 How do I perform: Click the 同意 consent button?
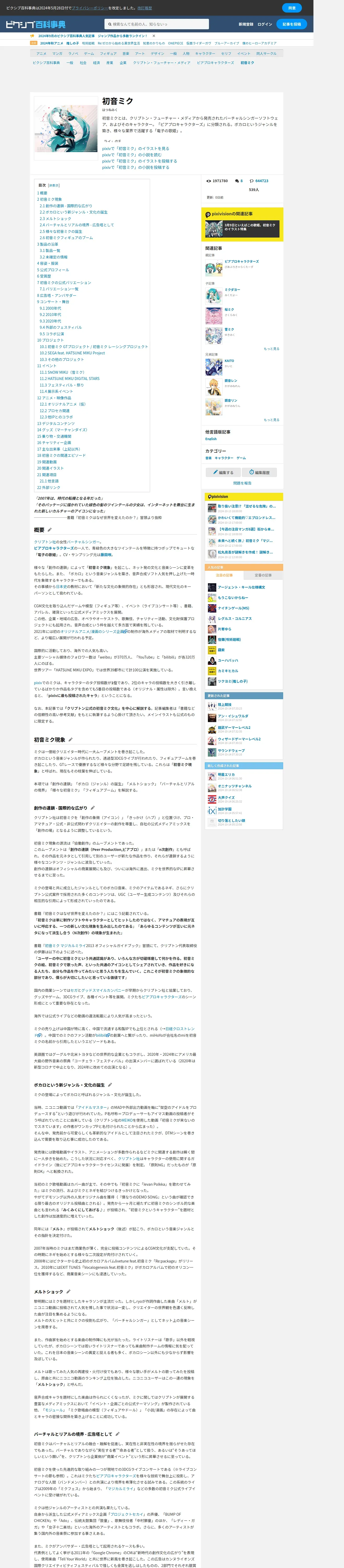(x=292, y=8)
